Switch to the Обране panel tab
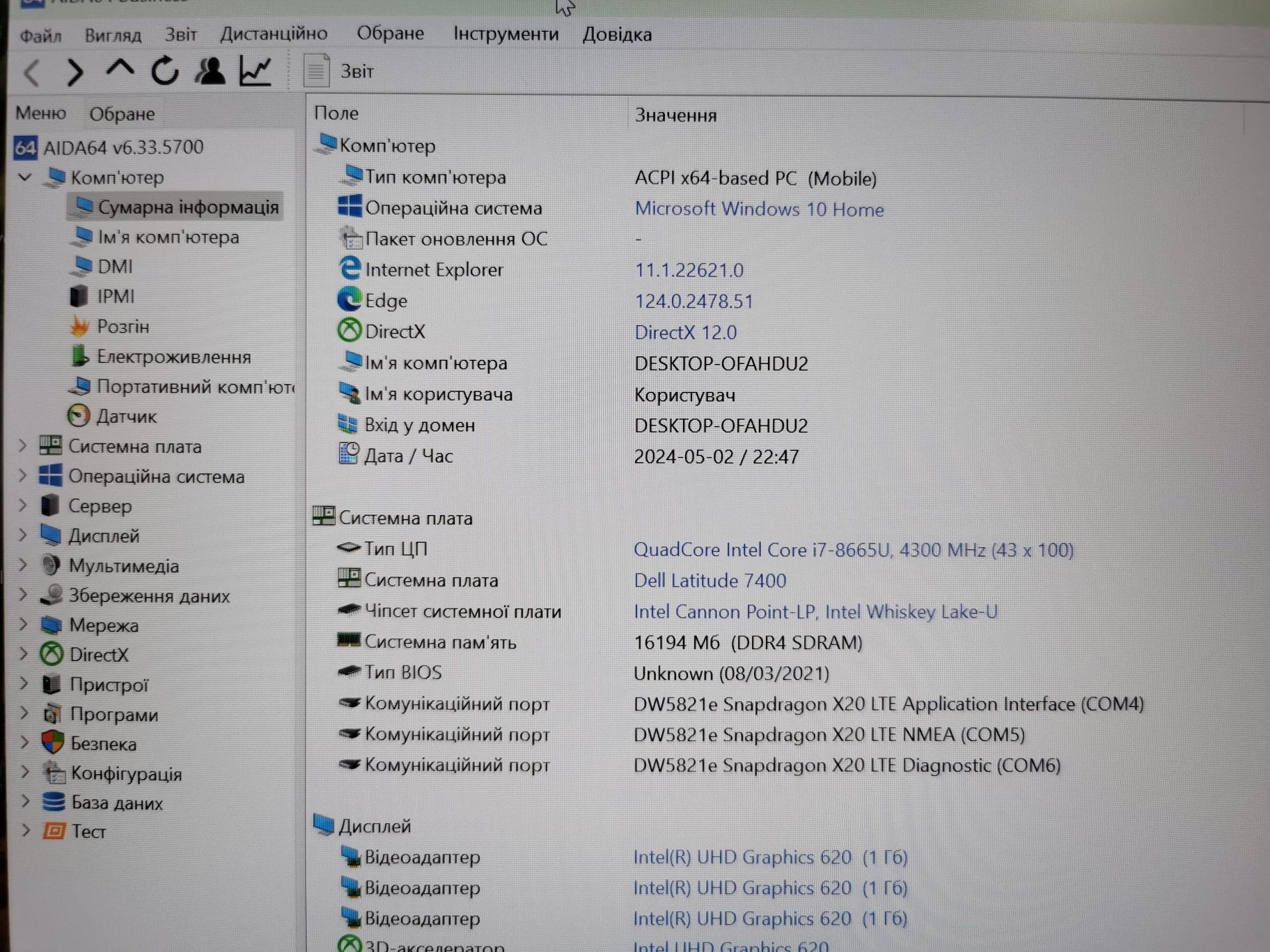Viewport: 1270px width, 952px height. (122, 113)
